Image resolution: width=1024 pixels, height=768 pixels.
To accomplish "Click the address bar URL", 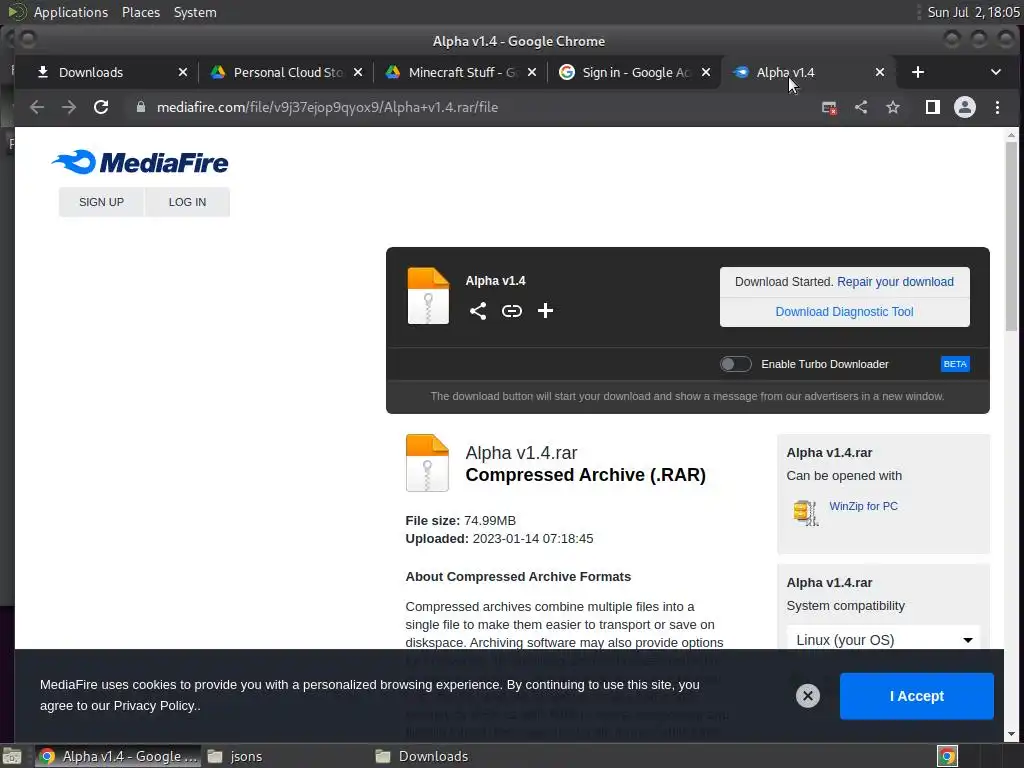I will [327, 107].
